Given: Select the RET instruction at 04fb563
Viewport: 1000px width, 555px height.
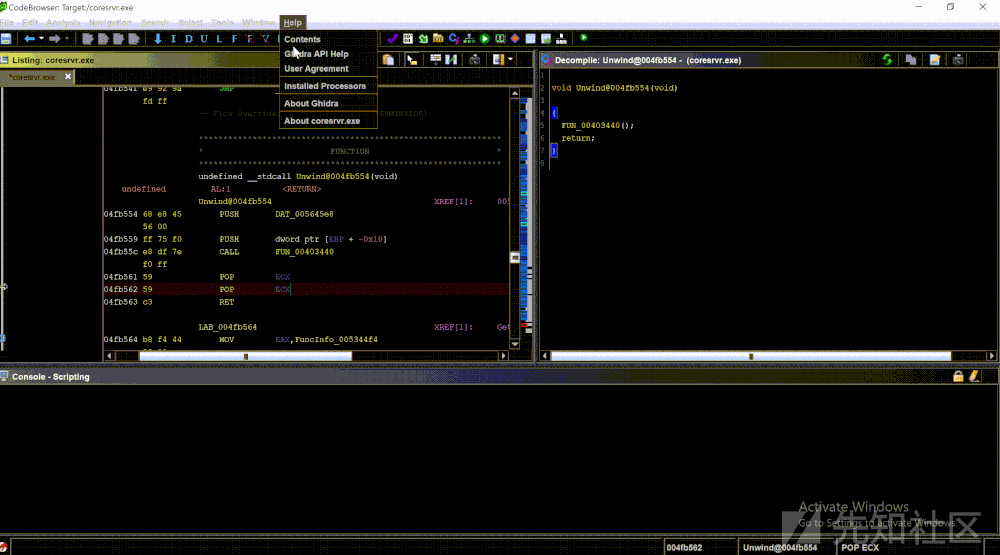Looking at the screenshot, I should (x=226, y=302).
